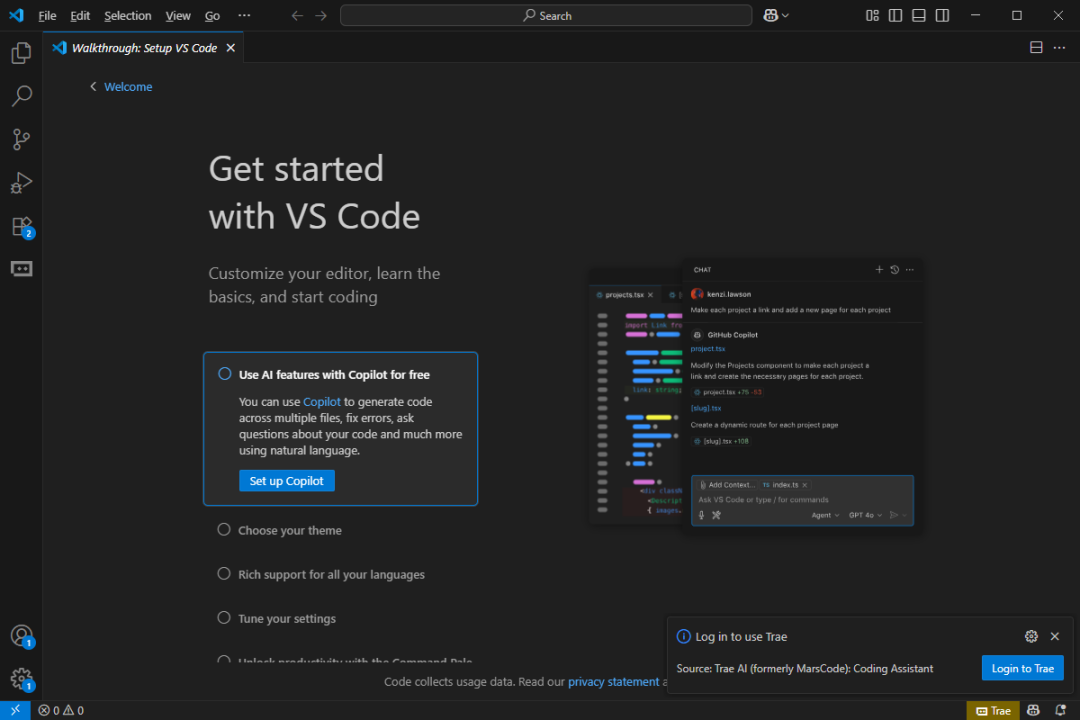This screenshot has height=720, width=1080.
Task: Click the Login to Trae button
Action: pos(1022,668)
